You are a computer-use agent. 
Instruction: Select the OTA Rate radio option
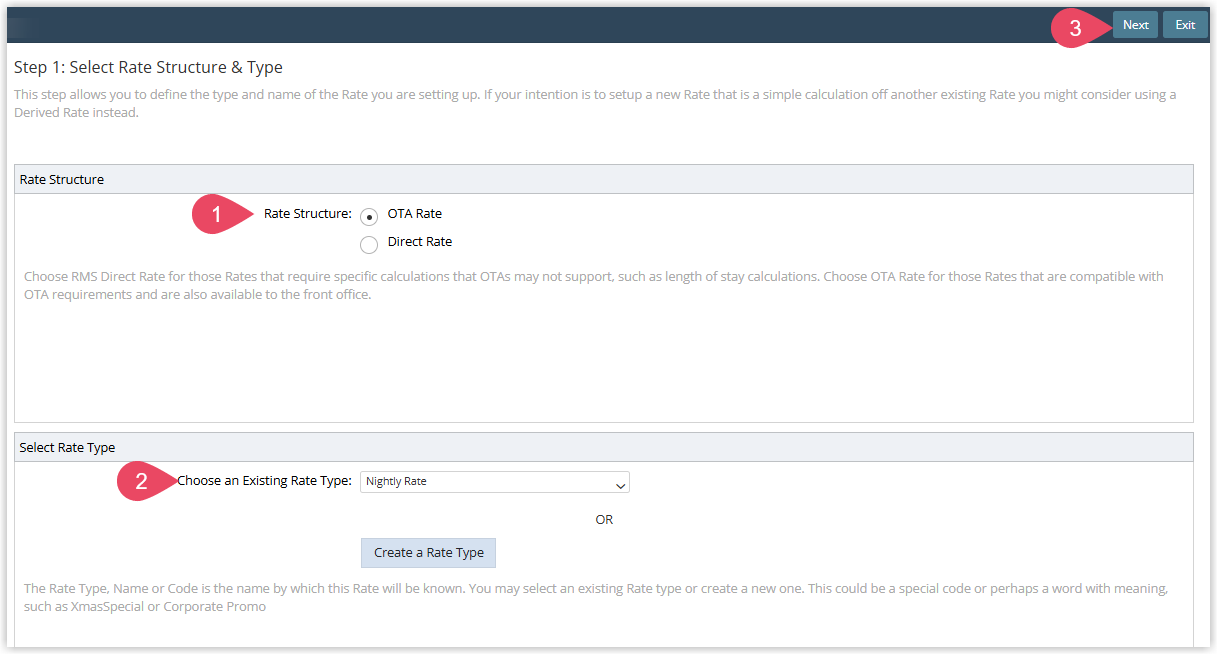pyautogui.click(x=369, y=216)
